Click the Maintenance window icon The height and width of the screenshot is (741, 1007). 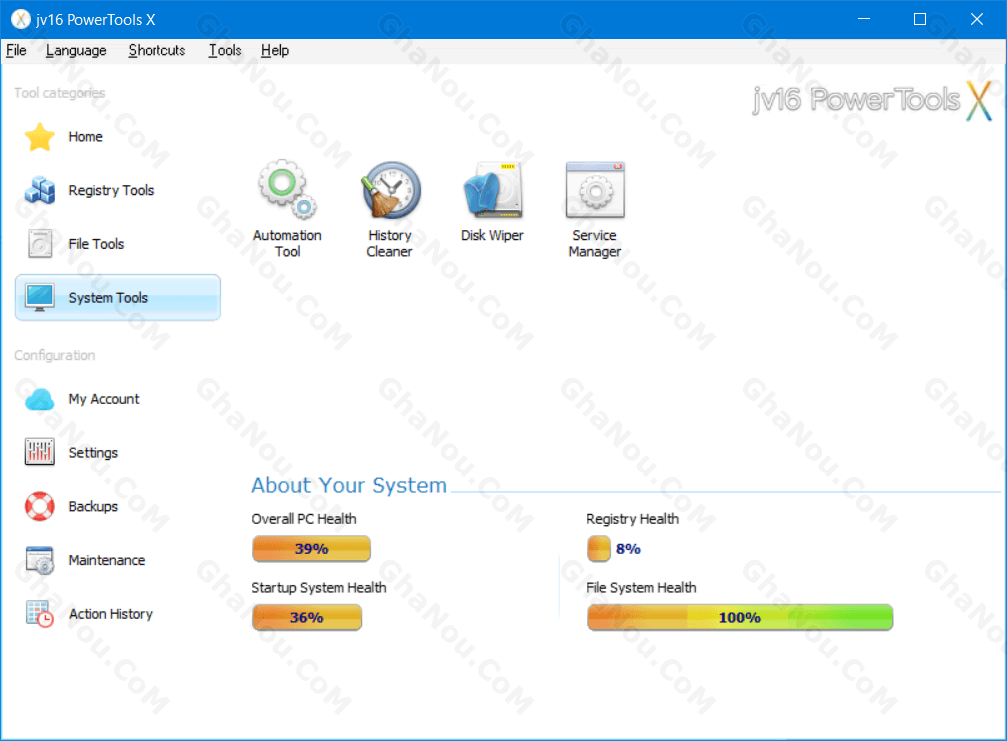40,560
